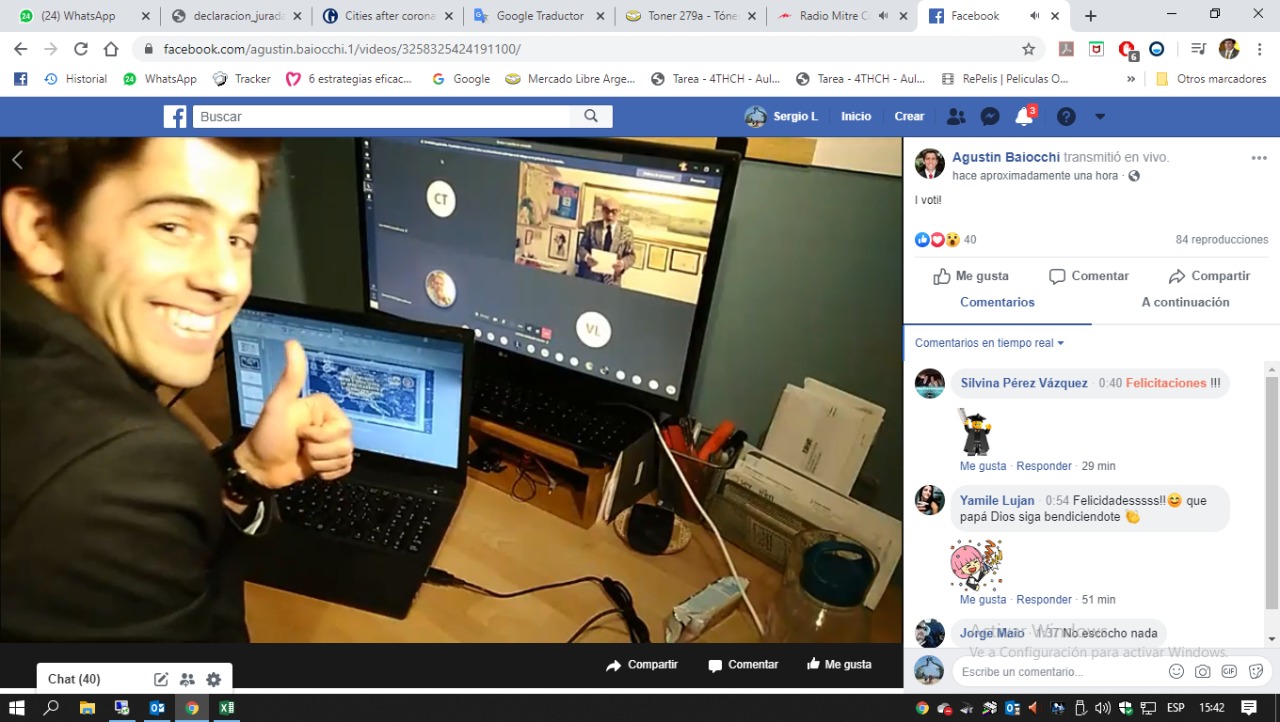Click the Agustin Baiocchi profile link
This screenshot has height=722, width=1280.
click(1005, 157)
